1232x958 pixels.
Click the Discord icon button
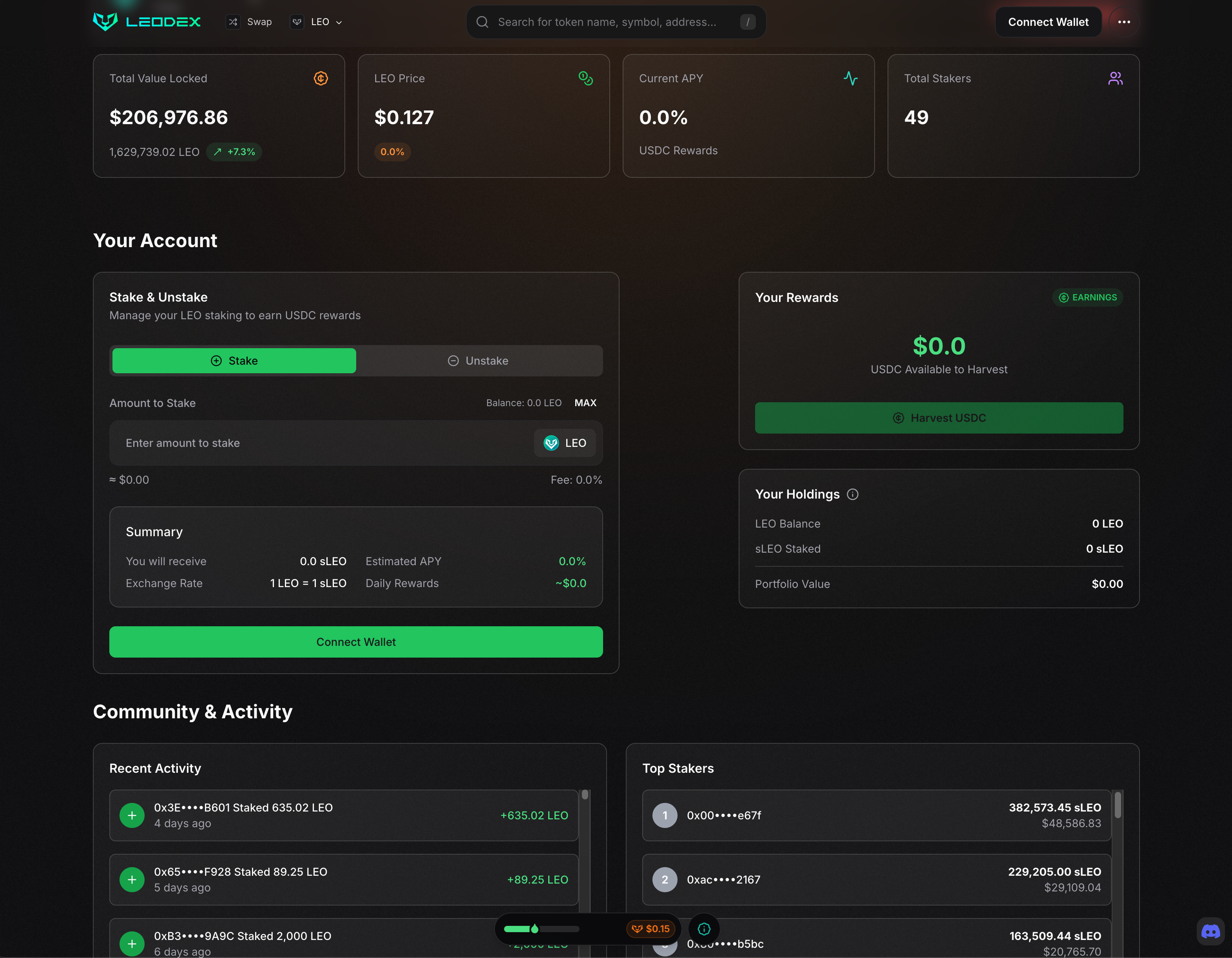click(1210, 931)
